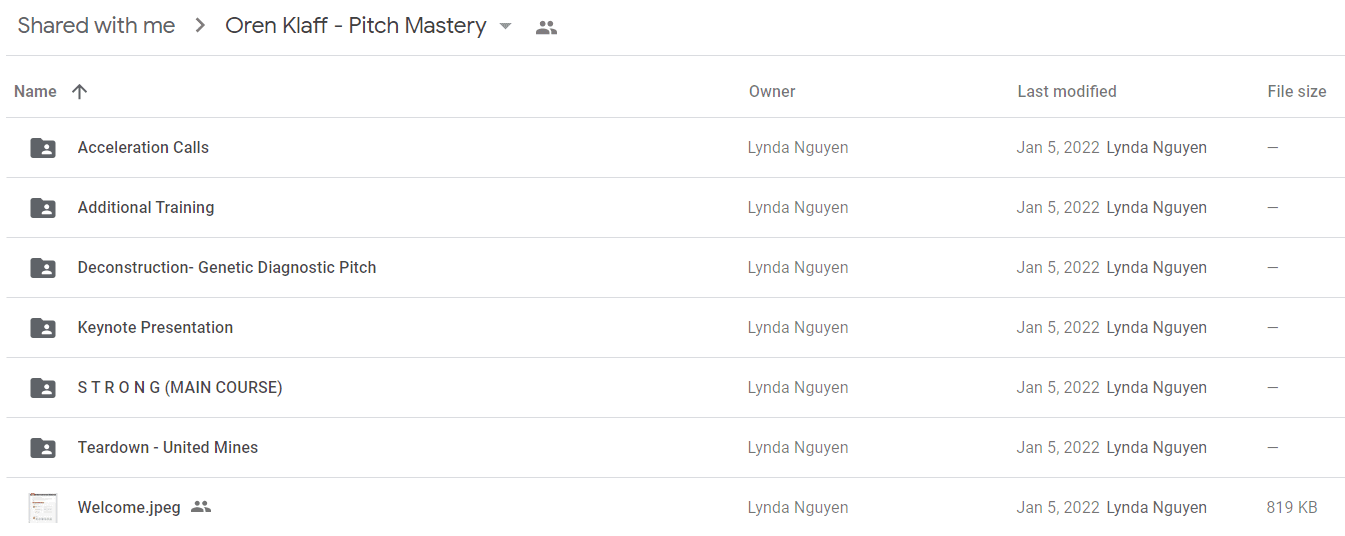Click the breadcrumb chevron after Shared with me
Image resolution: width=1345 pixels, height=536 pixels.
(x=200, y=26)
